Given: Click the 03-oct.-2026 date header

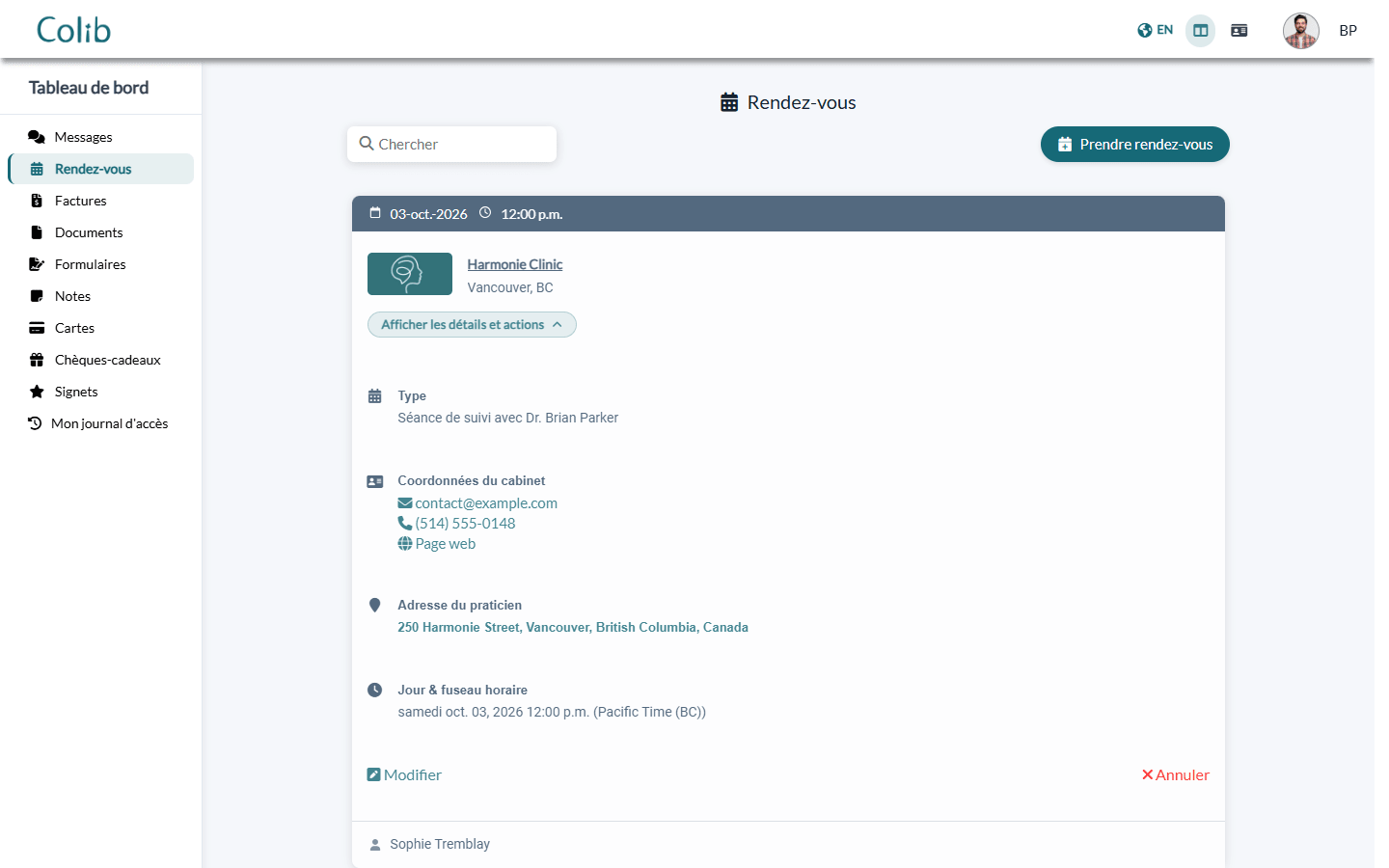Looking at the screenshot, I should coord(428,214).
